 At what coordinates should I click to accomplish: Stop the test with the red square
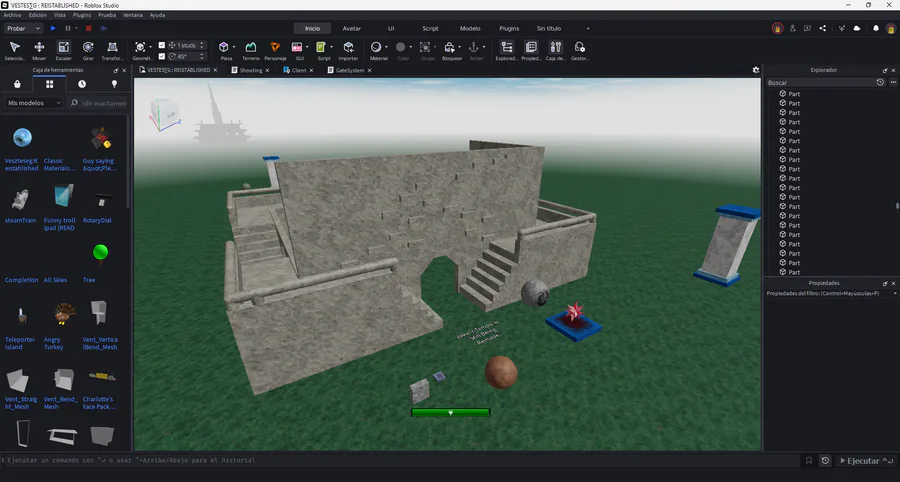click(x=88, y=28)
